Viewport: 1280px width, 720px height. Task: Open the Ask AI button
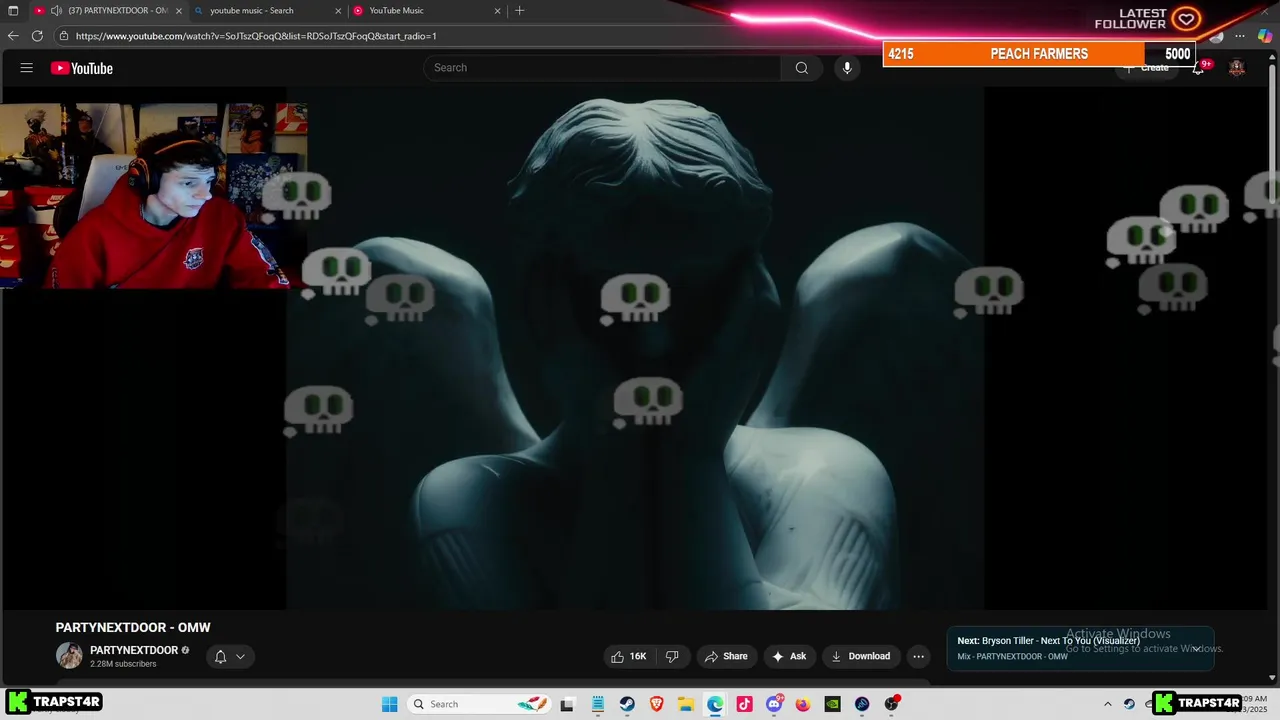tap(789, 656)
